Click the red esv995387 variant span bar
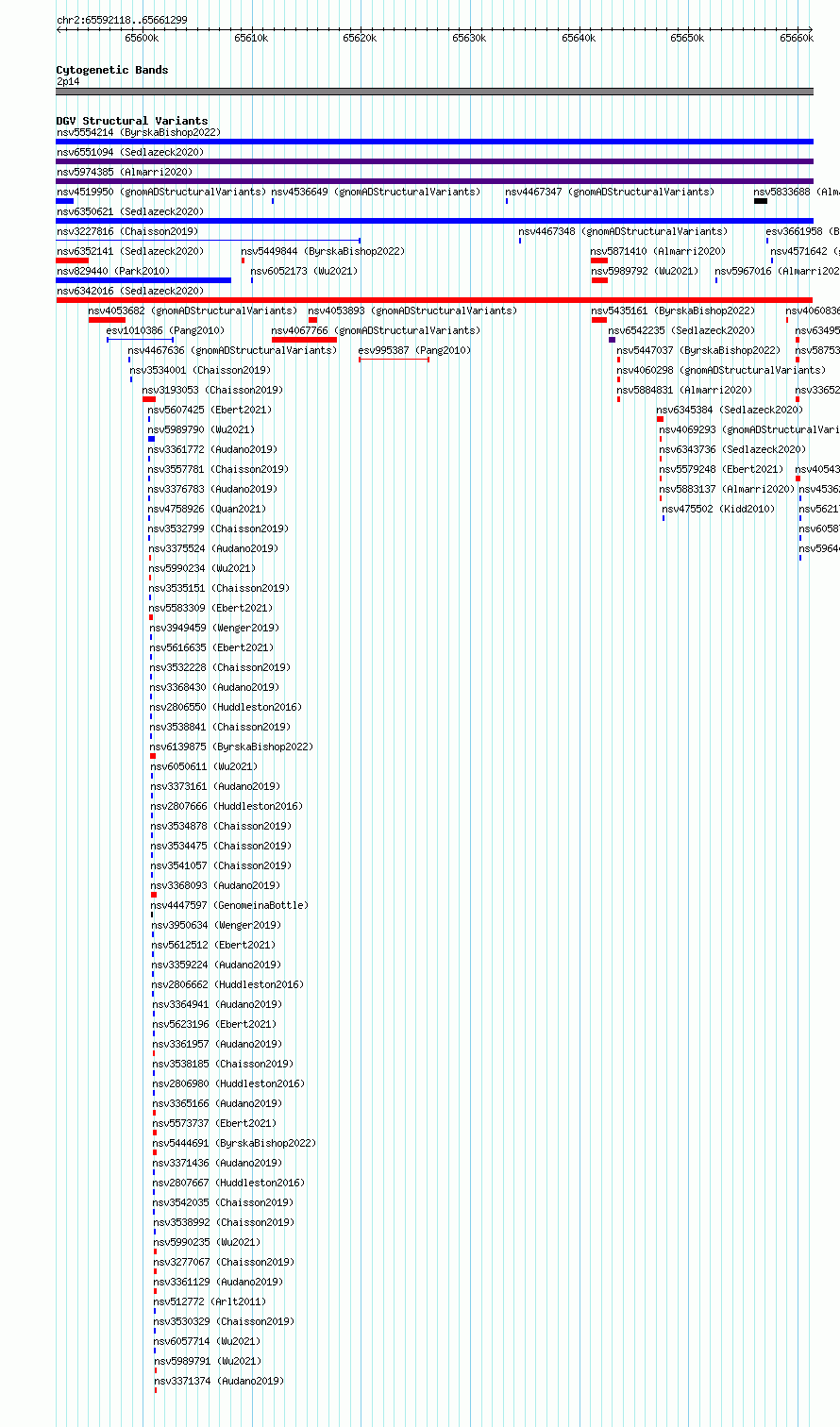840x1427 pixels. (394, 360)
